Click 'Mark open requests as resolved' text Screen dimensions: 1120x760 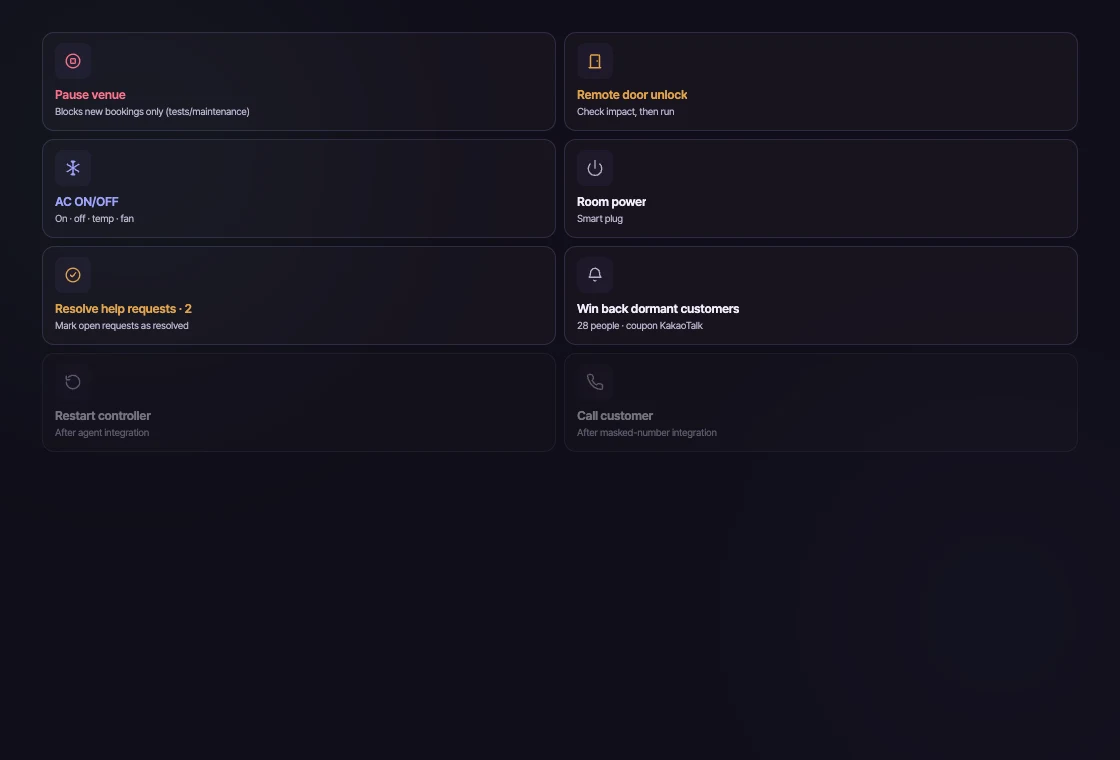121,326
